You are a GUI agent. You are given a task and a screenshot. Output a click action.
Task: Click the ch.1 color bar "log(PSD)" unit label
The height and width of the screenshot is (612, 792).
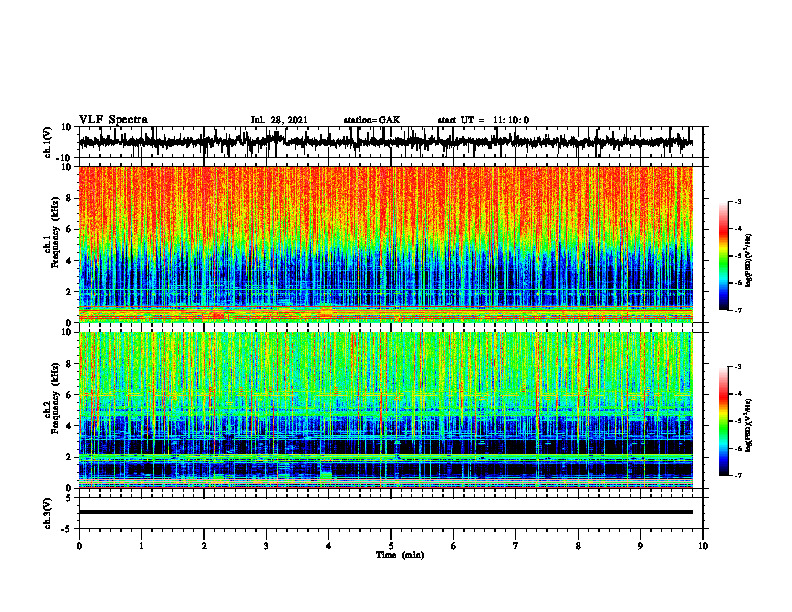tap(749, 260)
